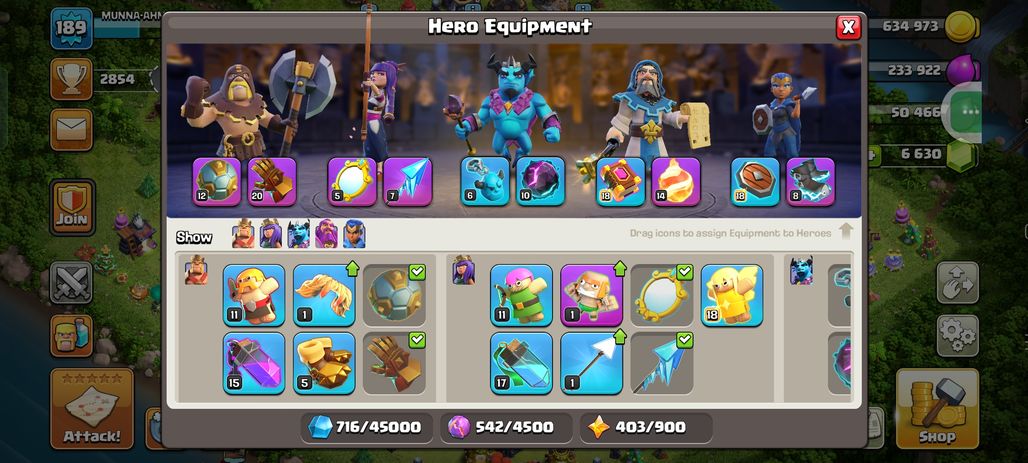The image size is (1028, 463).
Task: Select the Healer Puppet level 18 equipment
Action: tap(732, 295)
